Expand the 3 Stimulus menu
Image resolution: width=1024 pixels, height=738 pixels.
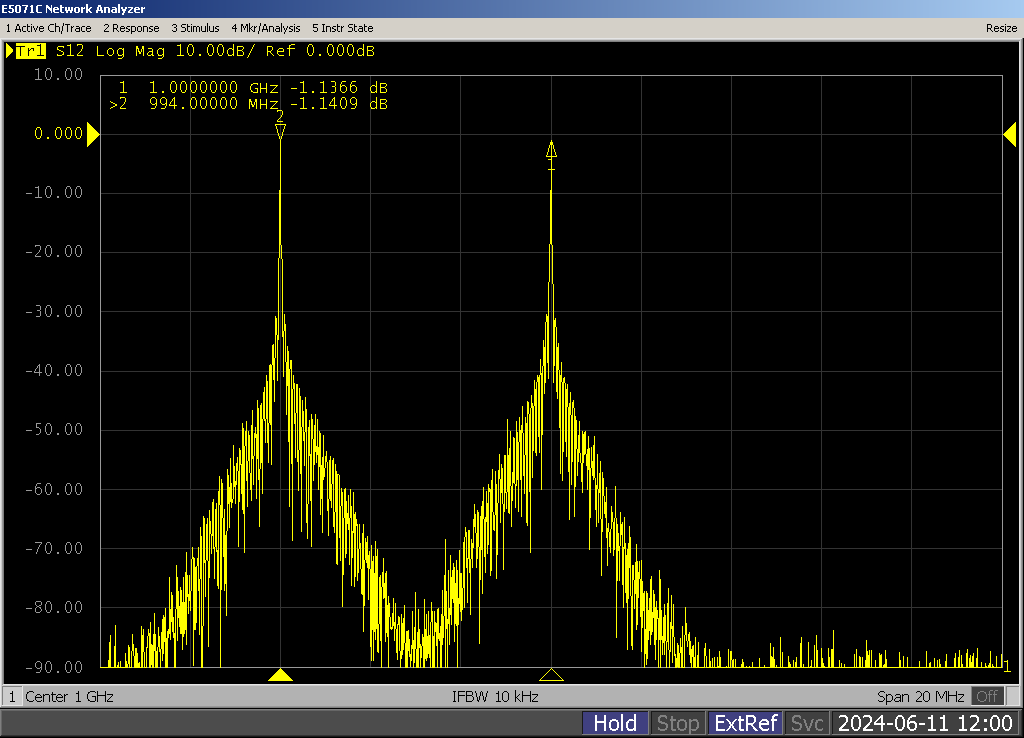tap(195, 28)
